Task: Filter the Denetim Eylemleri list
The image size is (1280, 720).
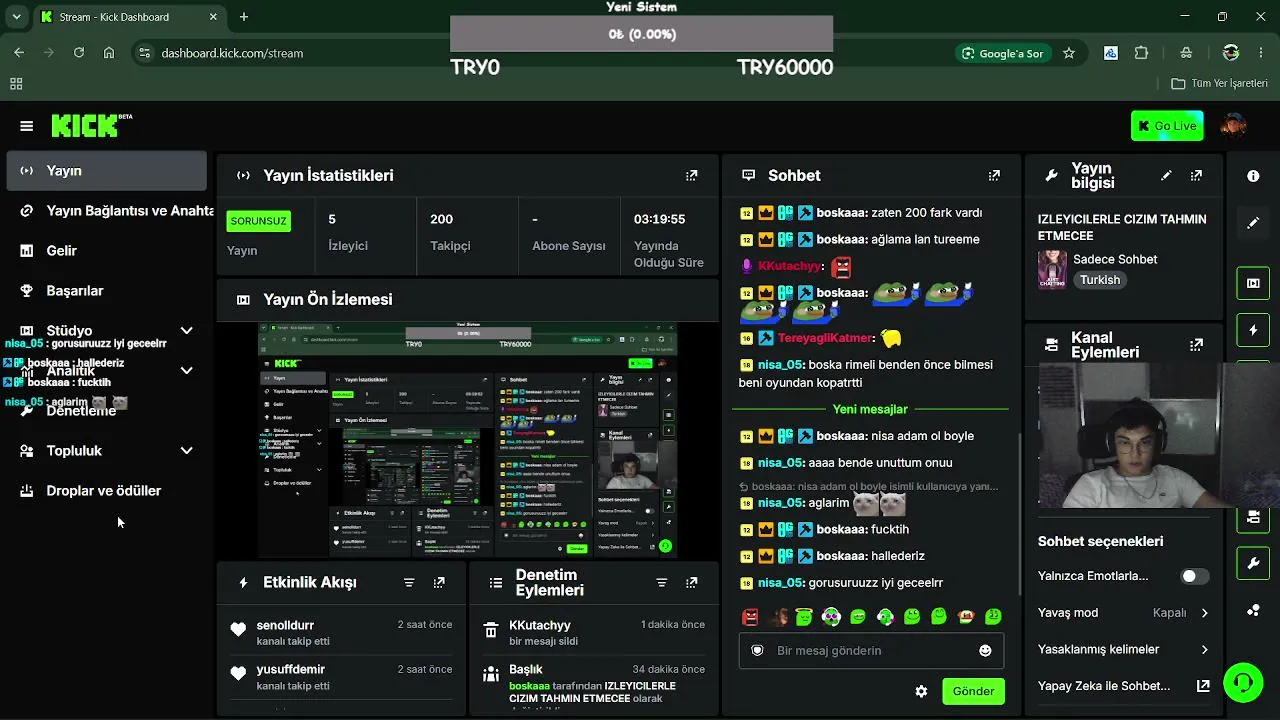Action: pos(661,582)
